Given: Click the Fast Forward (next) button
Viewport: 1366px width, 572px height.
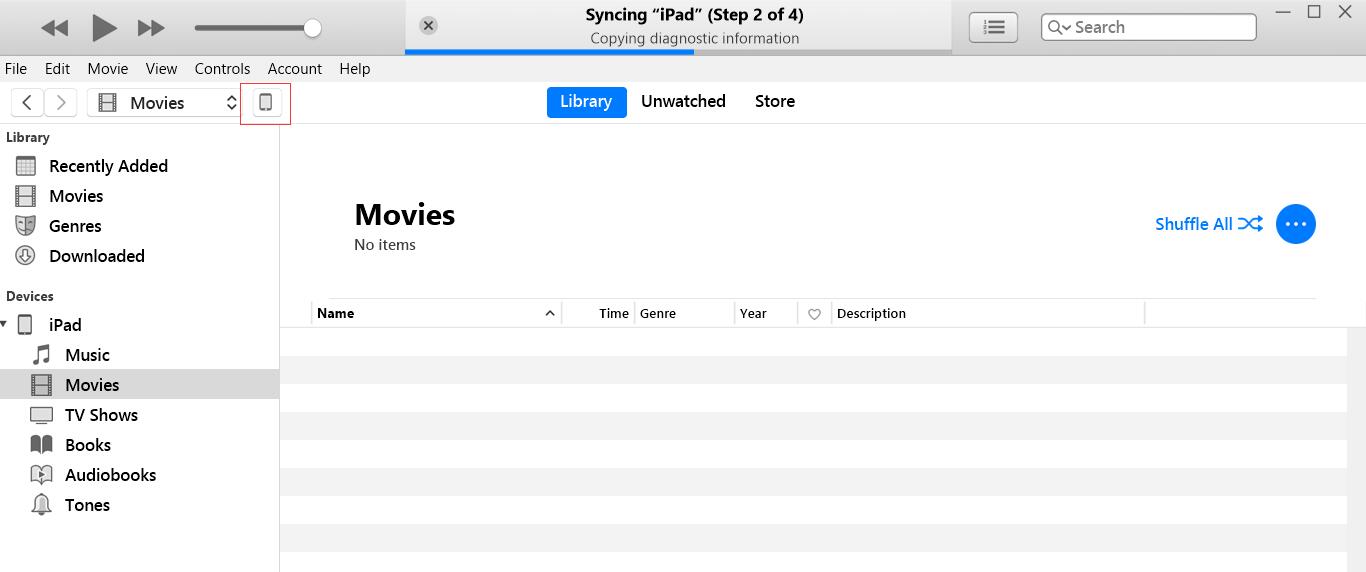Looking at the screenshot, I should click(151, 28).
